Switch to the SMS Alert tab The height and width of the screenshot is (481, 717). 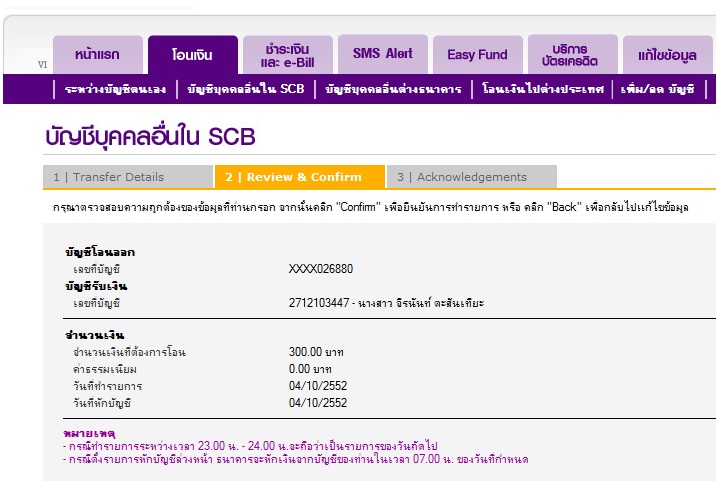(x=383, y=54)
